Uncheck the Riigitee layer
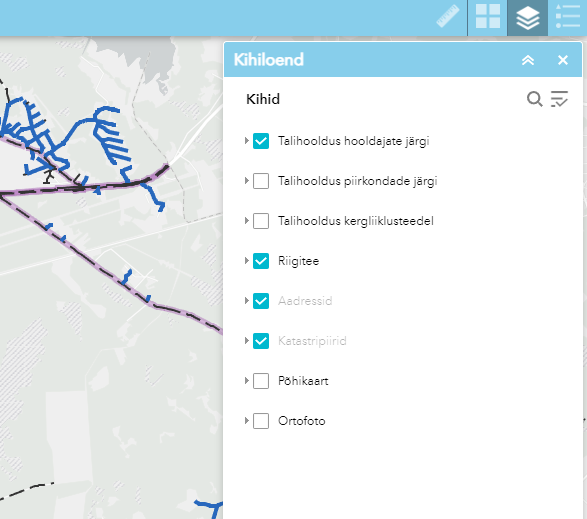This screenshot has width=587, height=519. tap(261, 261)
